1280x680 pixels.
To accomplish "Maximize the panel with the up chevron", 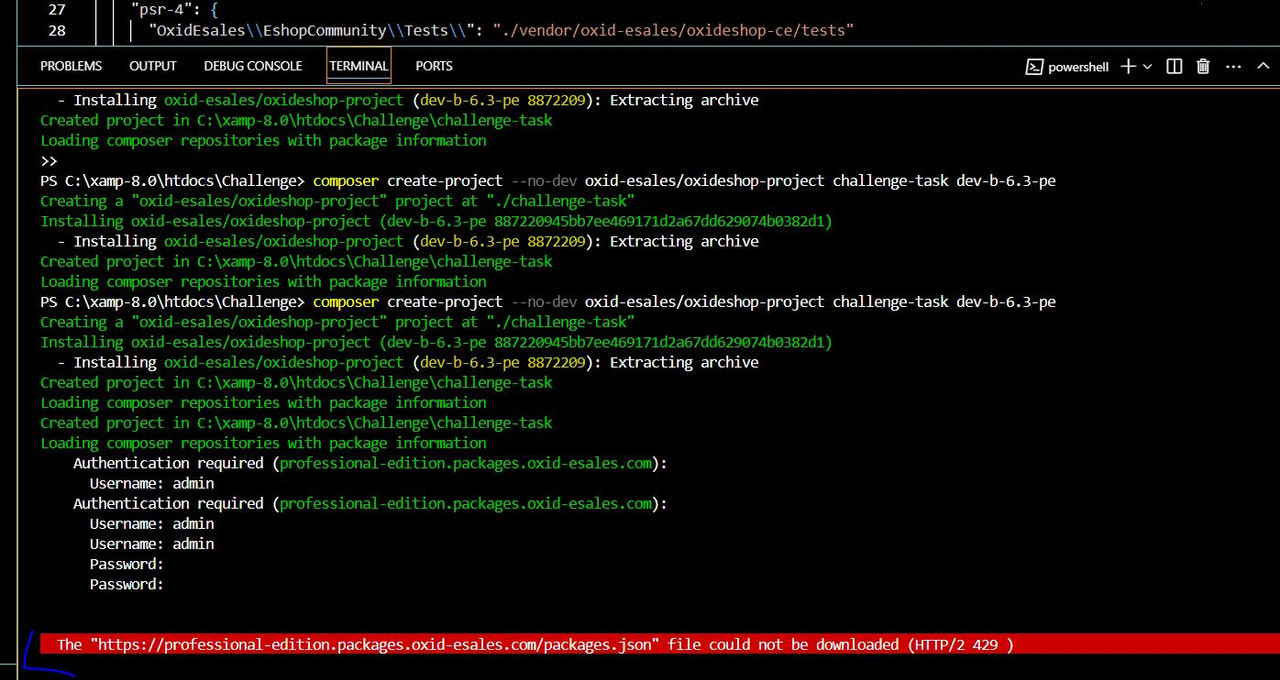I will (x=1261, y=66).
